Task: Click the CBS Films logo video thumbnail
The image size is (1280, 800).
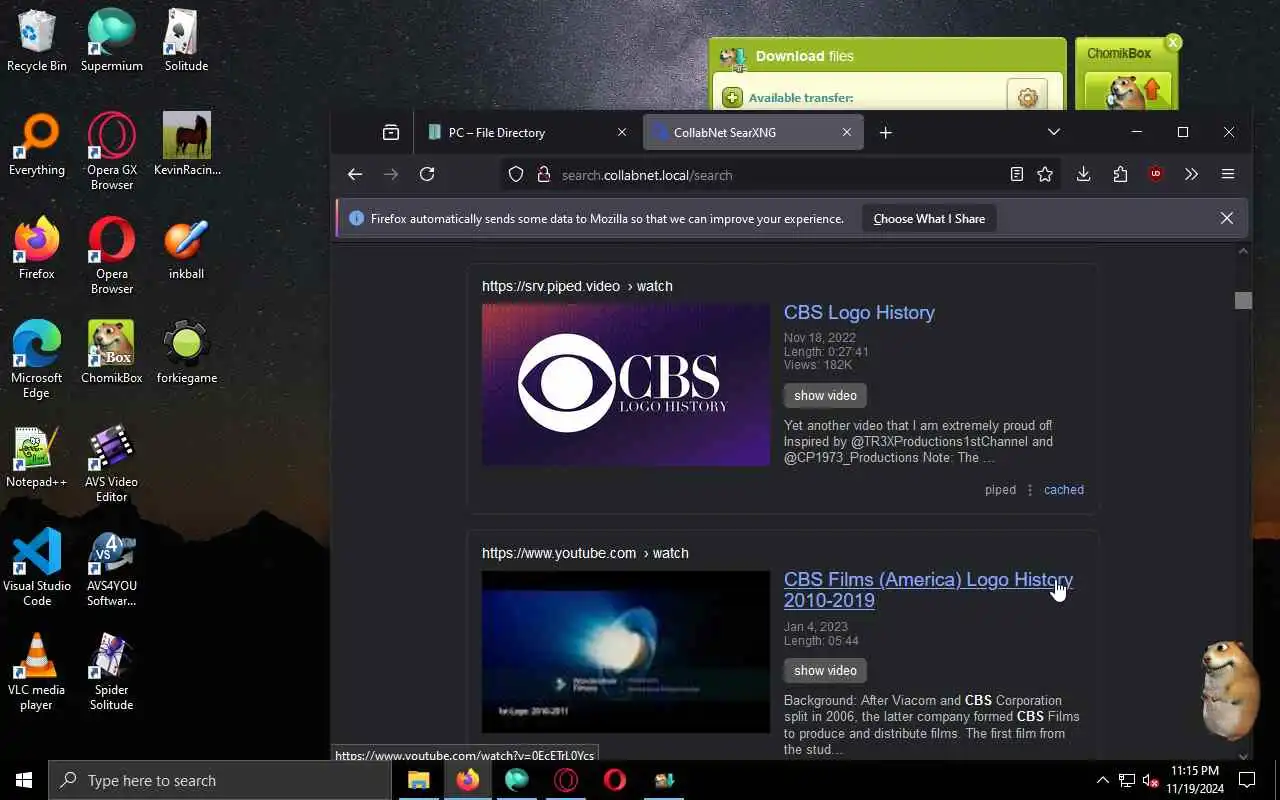Action: click(x=626, y=652)
